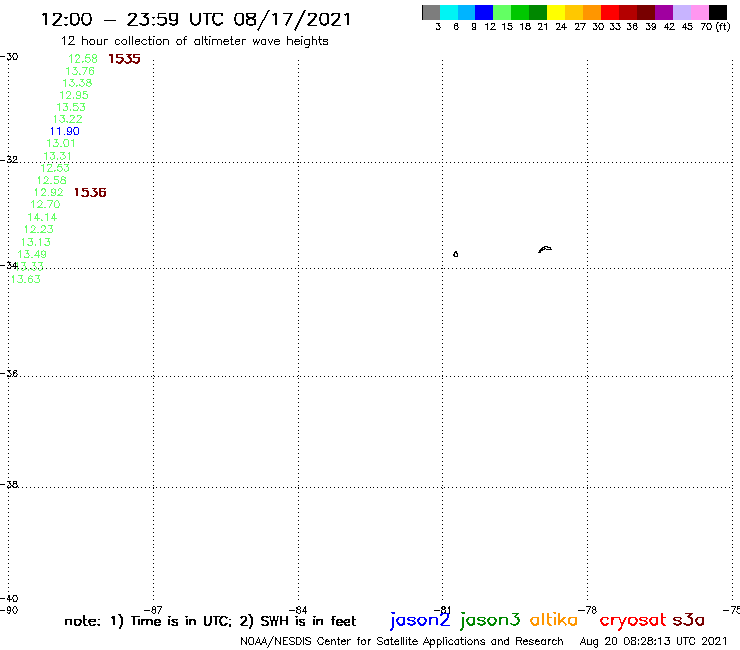Select the '12 hour collection' subtitle
740x650 pixels.
pyautogui.click(x=194, y=42)
